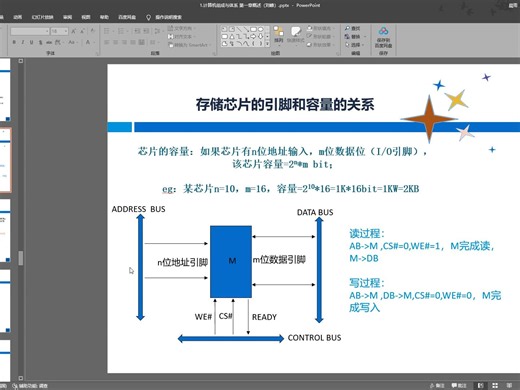Open font group dialog launcher
520x390 pixels.
97,53
